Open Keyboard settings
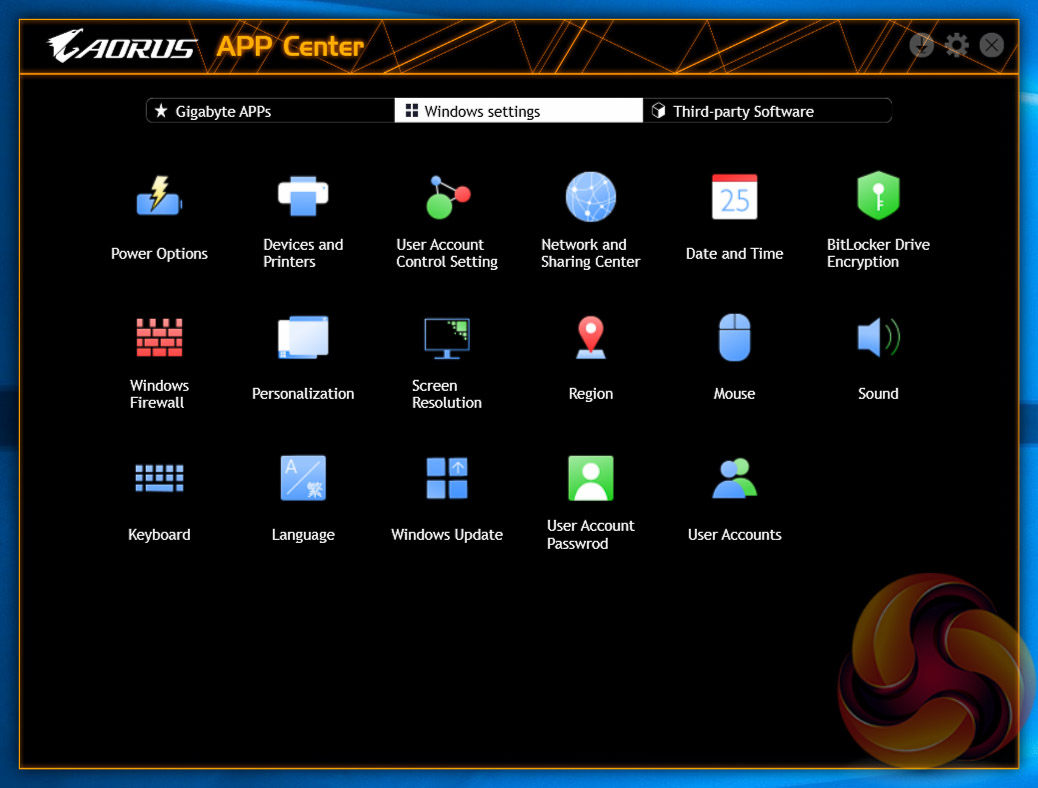Image resolution: width=1038 pixels, height=788 pixels. [159, 478]
